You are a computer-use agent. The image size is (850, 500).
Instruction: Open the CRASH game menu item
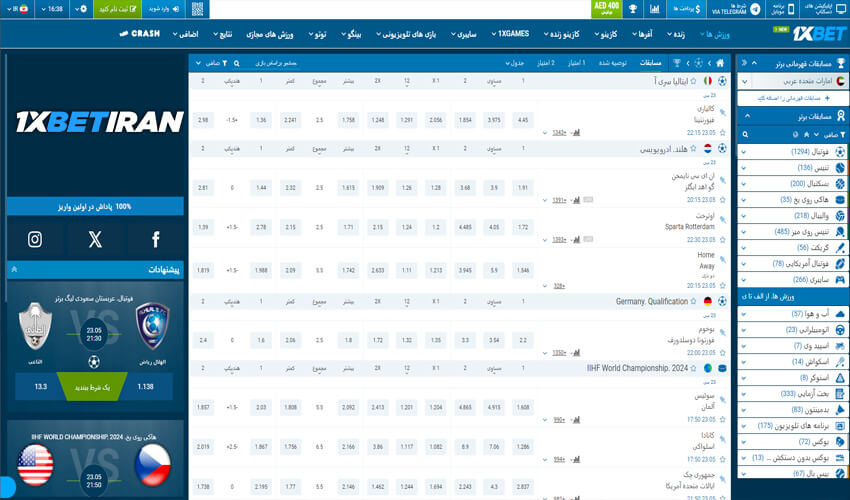tap(139, 34)
